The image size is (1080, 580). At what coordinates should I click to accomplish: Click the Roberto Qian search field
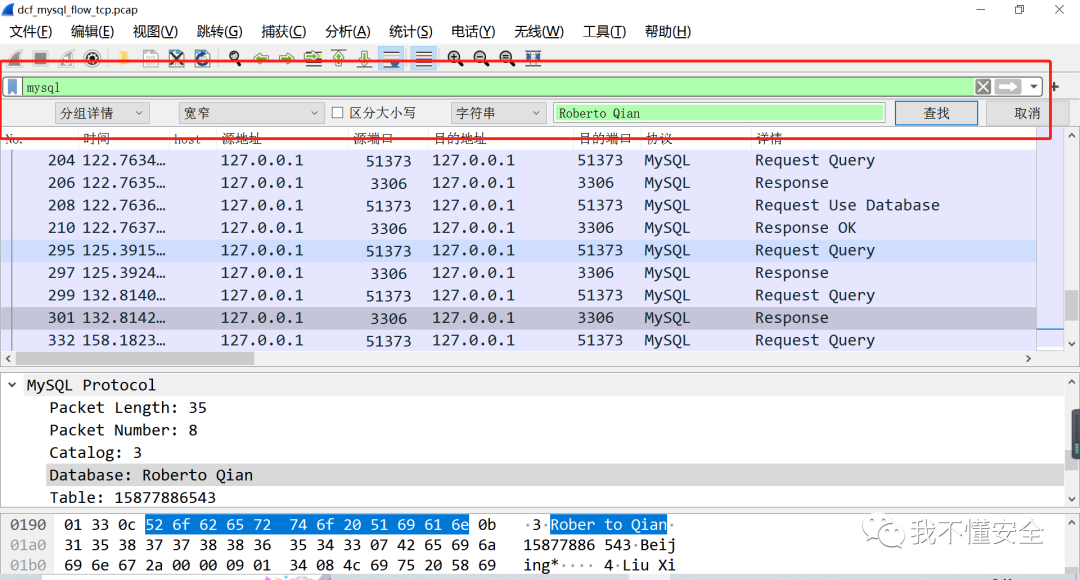coord(719,113)
